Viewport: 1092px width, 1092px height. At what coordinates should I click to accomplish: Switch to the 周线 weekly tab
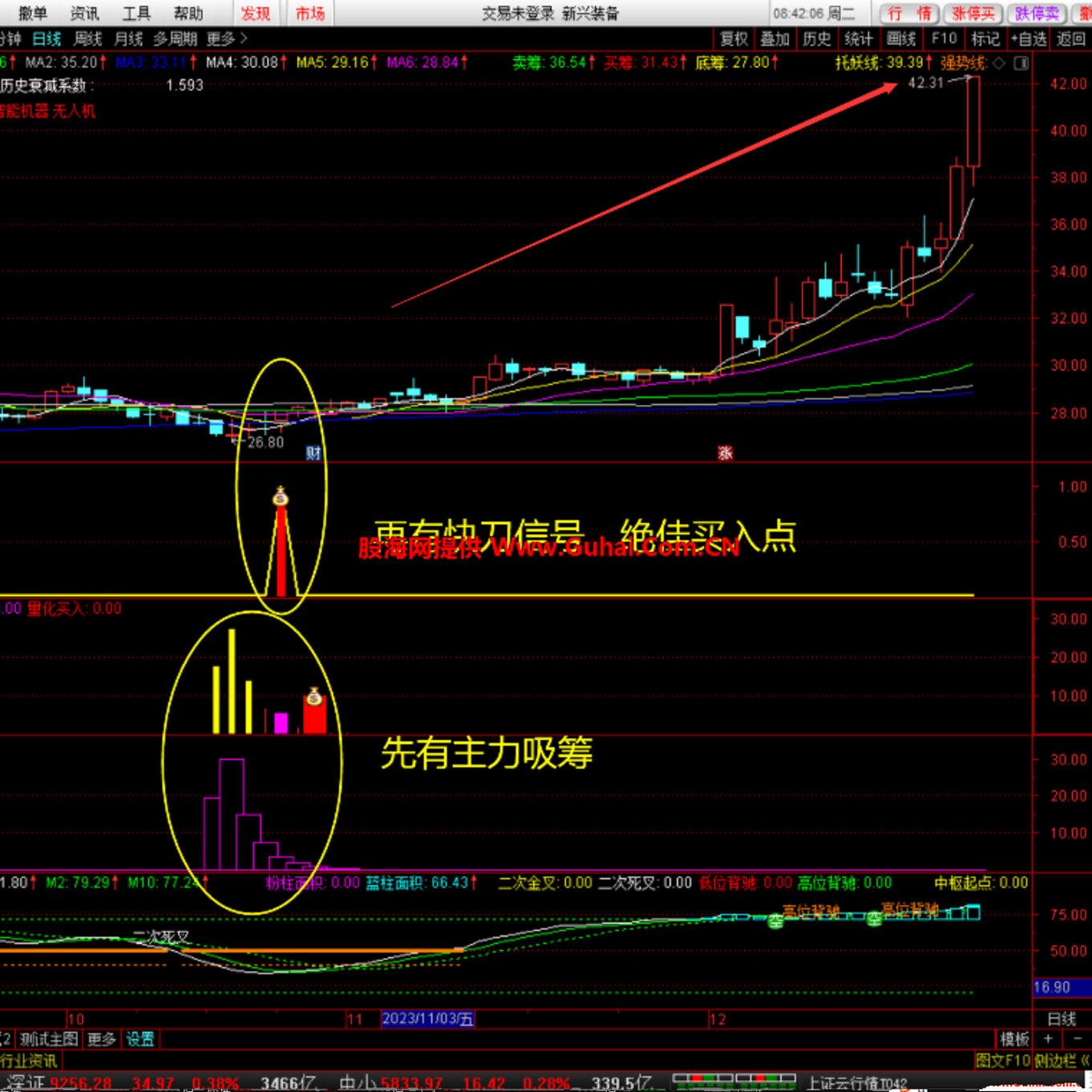(x=87, y=38)
